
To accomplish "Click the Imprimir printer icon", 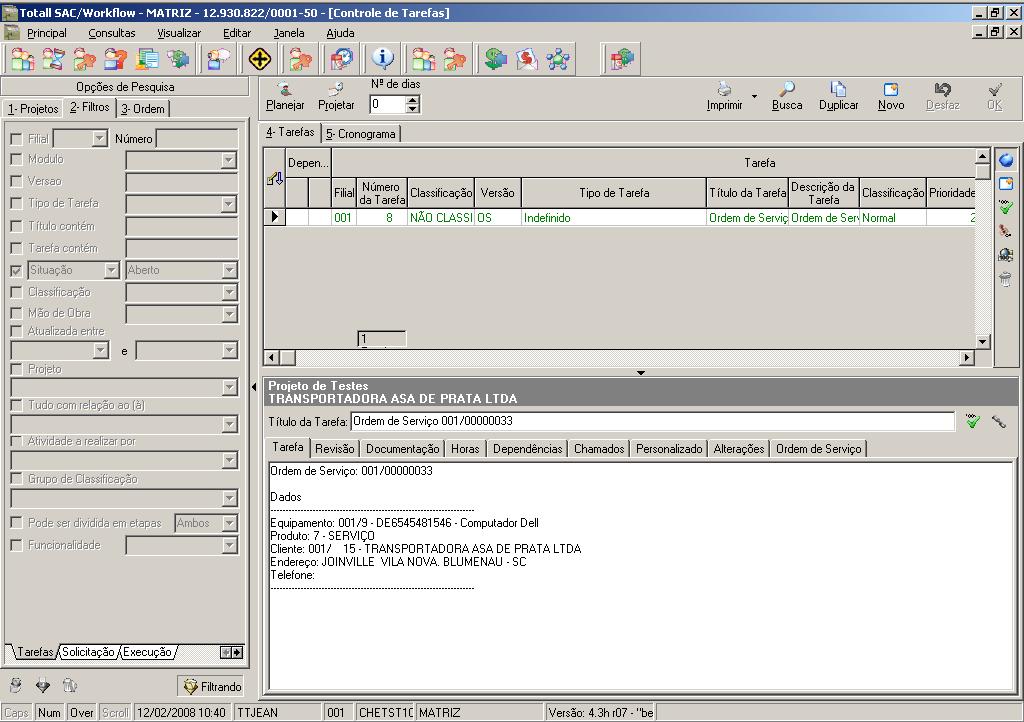I will point(724,89).
